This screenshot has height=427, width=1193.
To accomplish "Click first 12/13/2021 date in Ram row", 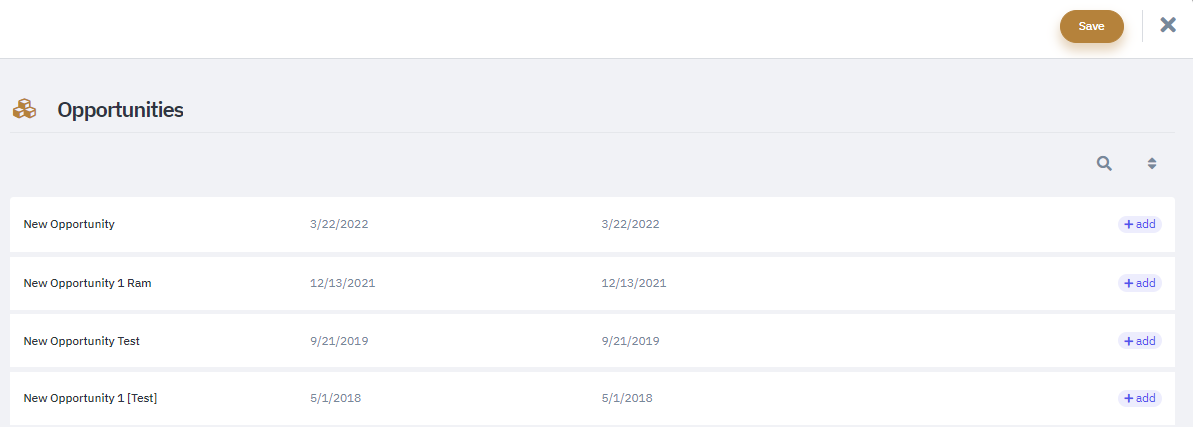I will pos(342,283).
